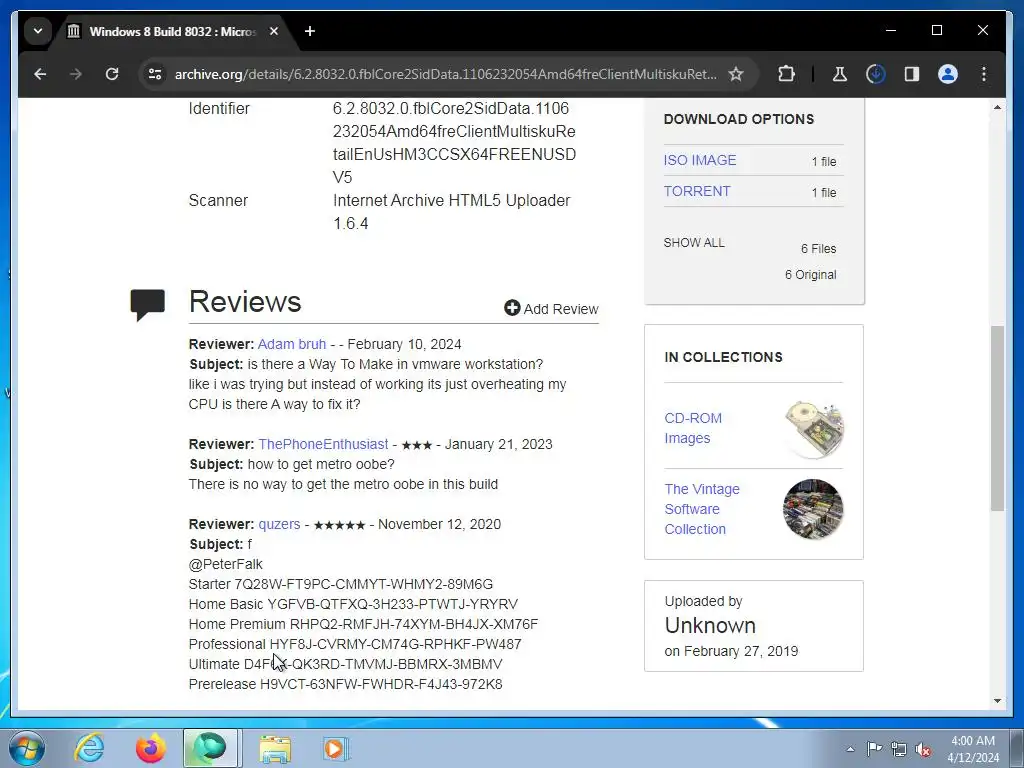Click the CD-ROM Images collection thumbnail
The width and height of the screenshot is (1024, 768).
coord(814,429)
